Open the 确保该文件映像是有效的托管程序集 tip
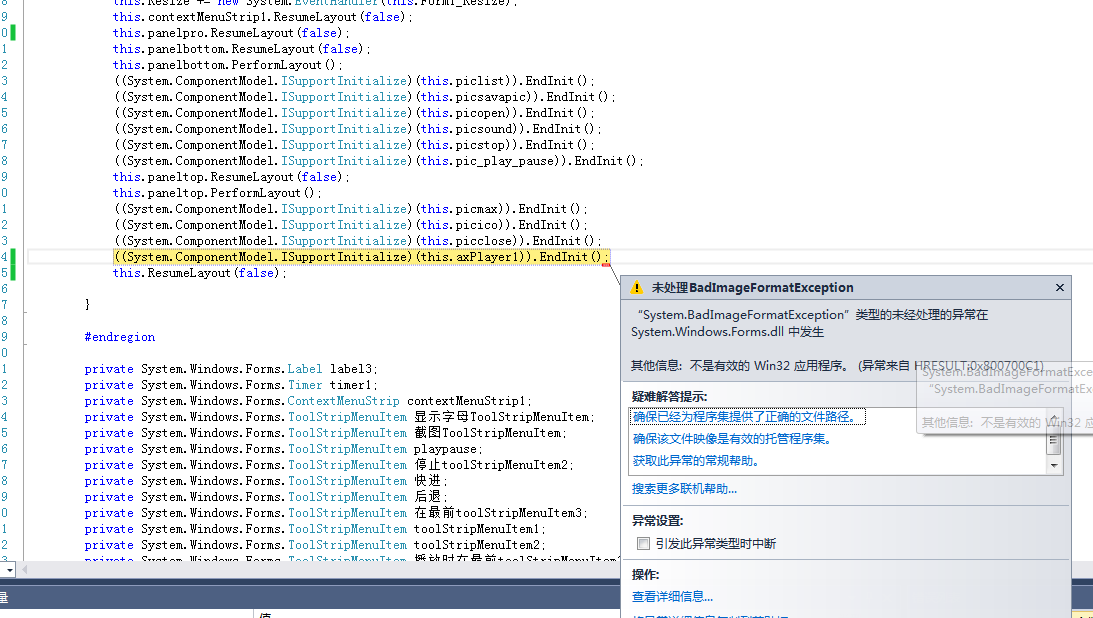The height and width of the screenshot is (618, 1093). pos(732,439)
